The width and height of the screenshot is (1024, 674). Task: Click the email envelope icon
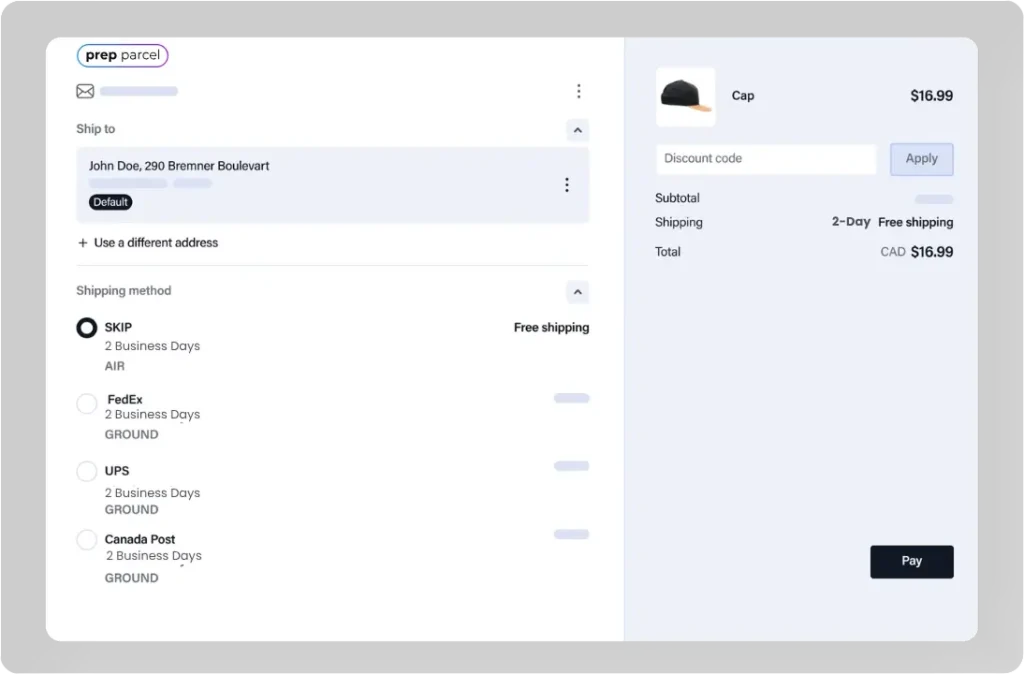coord(85,91)
